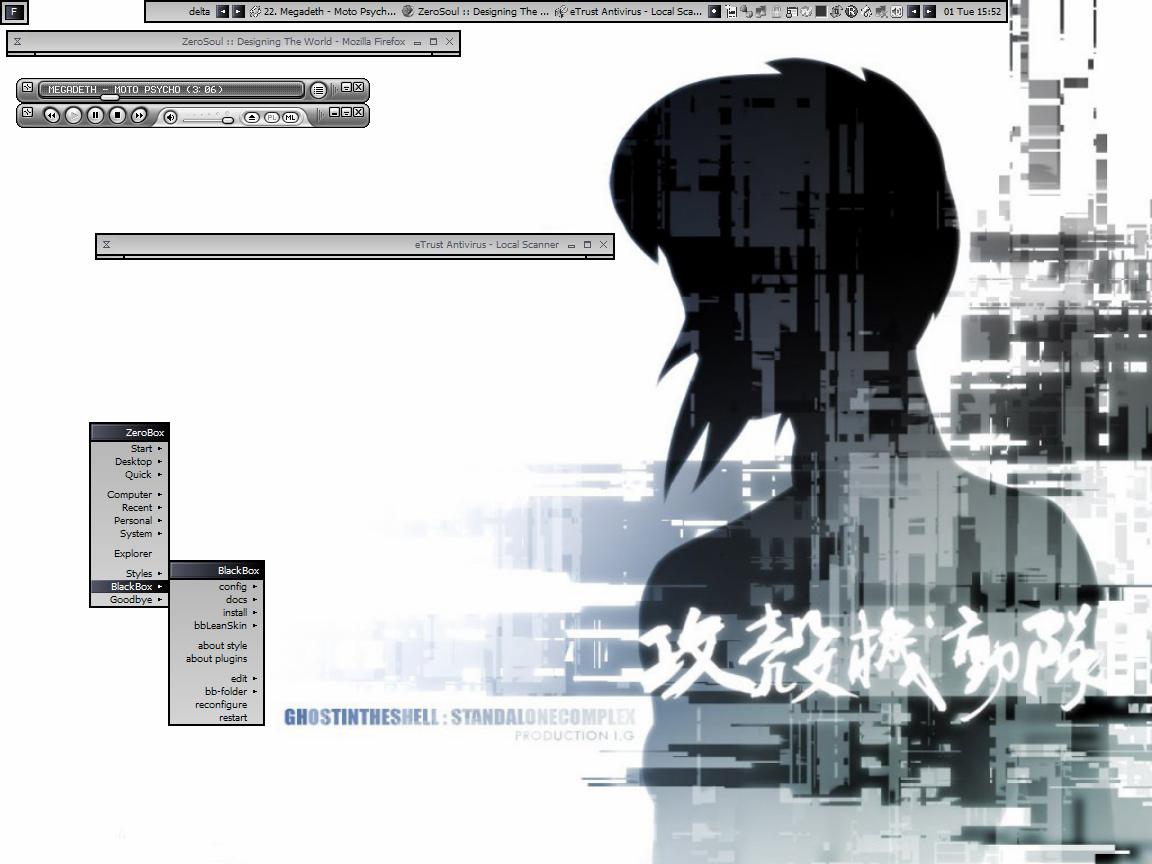Image resolution: width=1152 pixels, height=864 pixels.
Task: Choose restart in the BlackBox menu
Action: [217, 718]
